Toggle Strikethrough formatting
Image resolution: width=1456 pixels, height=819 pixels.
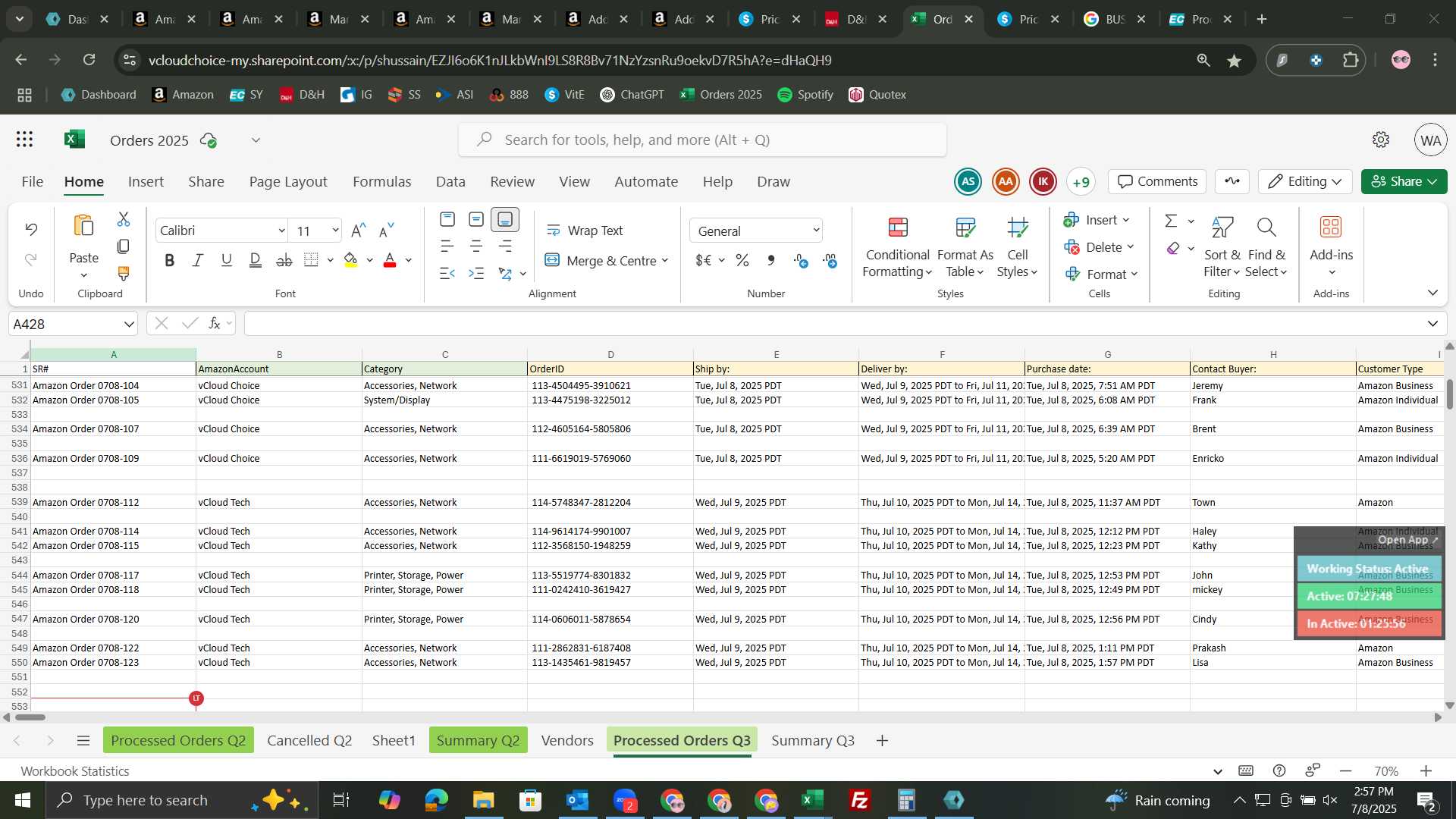[x=284, y=260]
